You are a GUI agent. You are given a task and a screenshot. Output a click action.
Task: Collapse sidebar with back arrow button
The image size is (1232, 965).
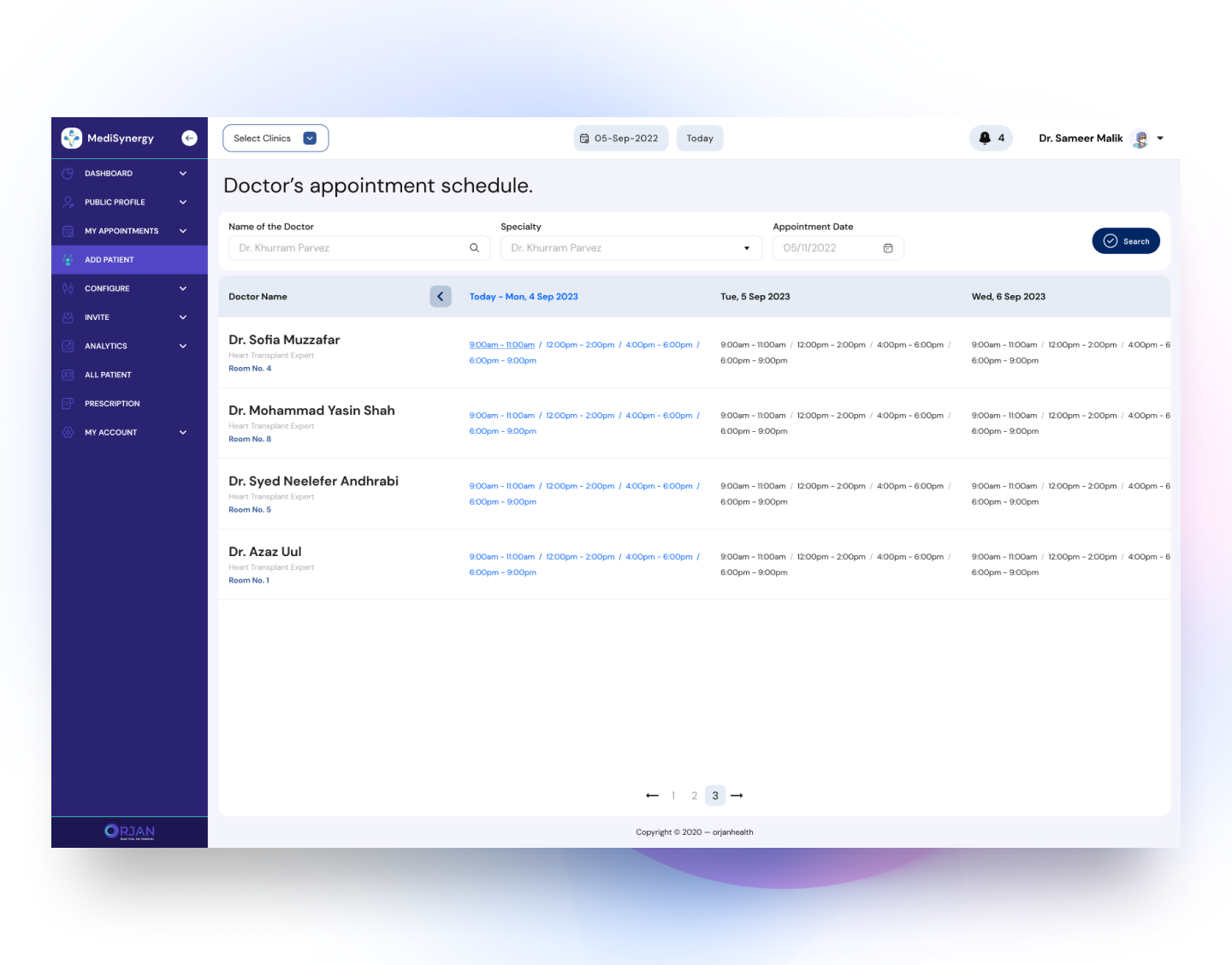click(x=190, y=138)
